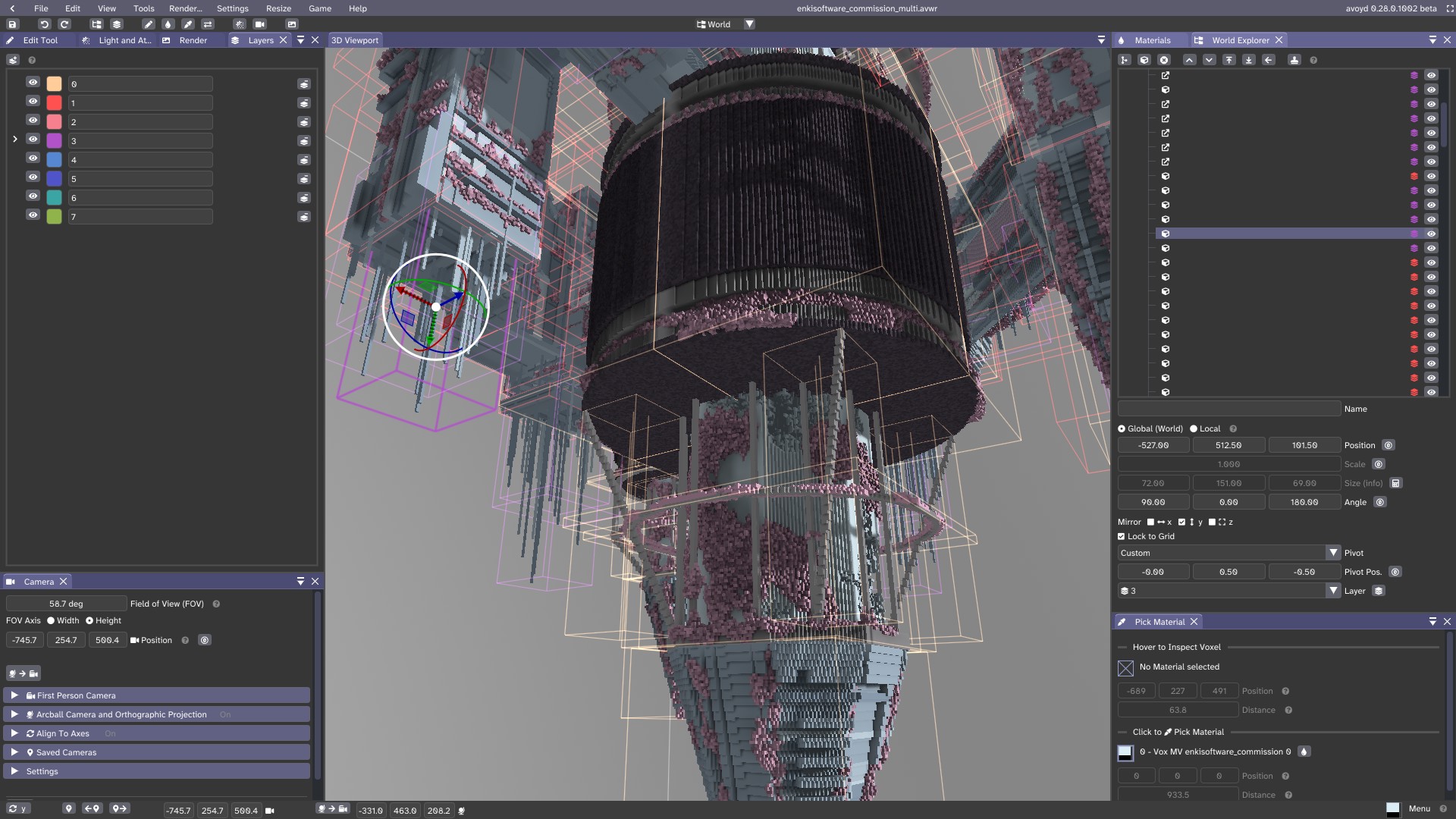
Task: Select the Local coordinates radio button
Action: (x=1194, y=428)
